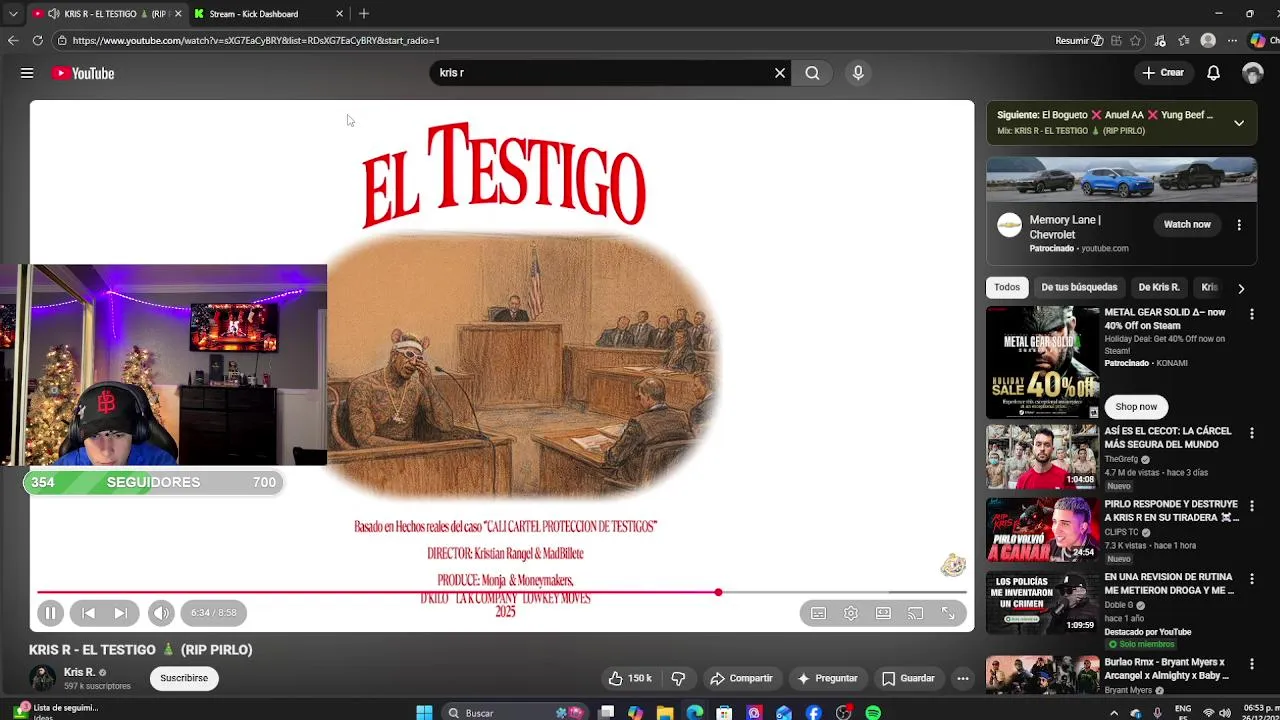Image resolution: width=1280 pixels, height=720 pixels.
Task: Click the progress bar scrubber handle
Action: click(718, 593)
